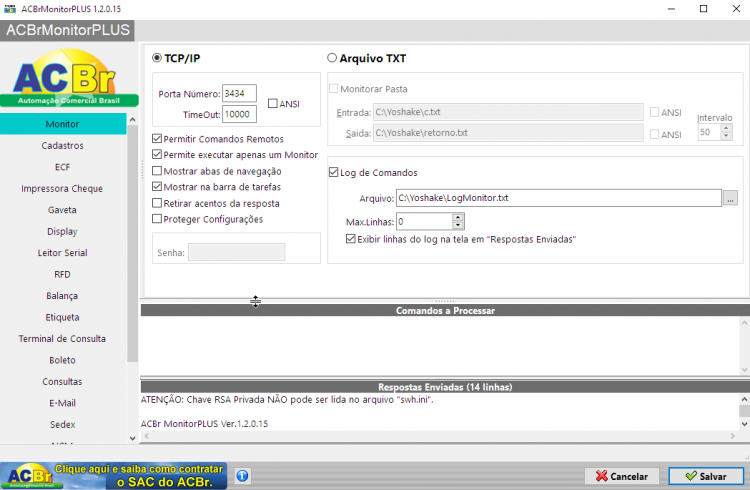Open the Consultas sidebar item
Screen dimensions: 750x490
click(63, 381)
